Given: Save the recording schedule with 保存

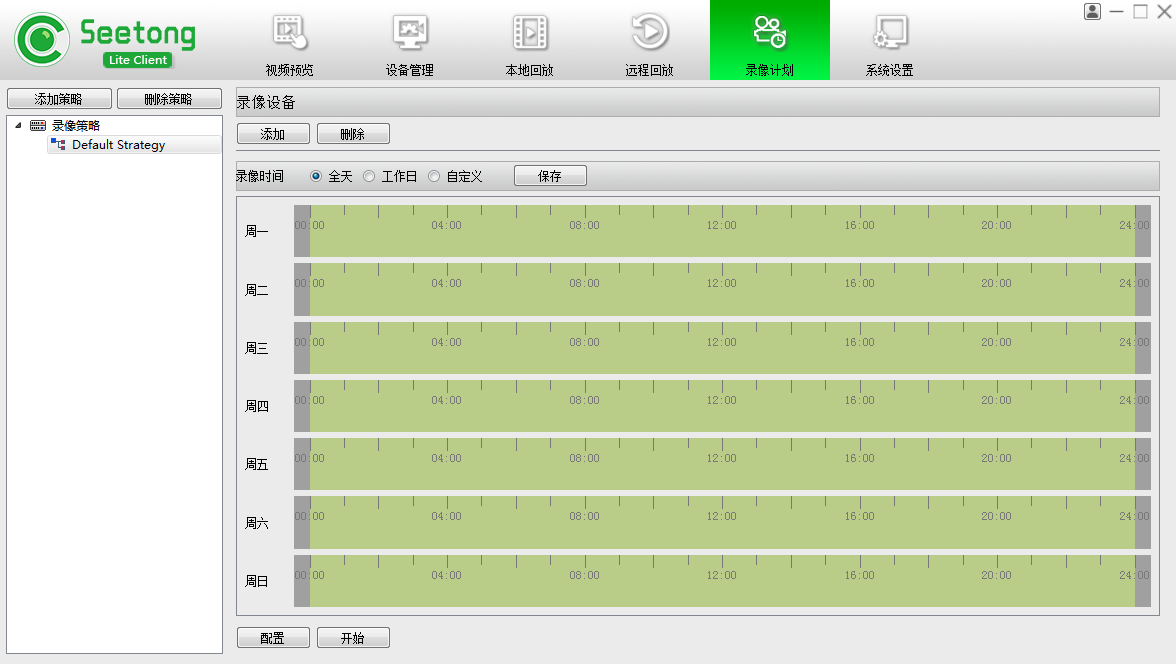Looking at the screenshot, I should [550, 175].
